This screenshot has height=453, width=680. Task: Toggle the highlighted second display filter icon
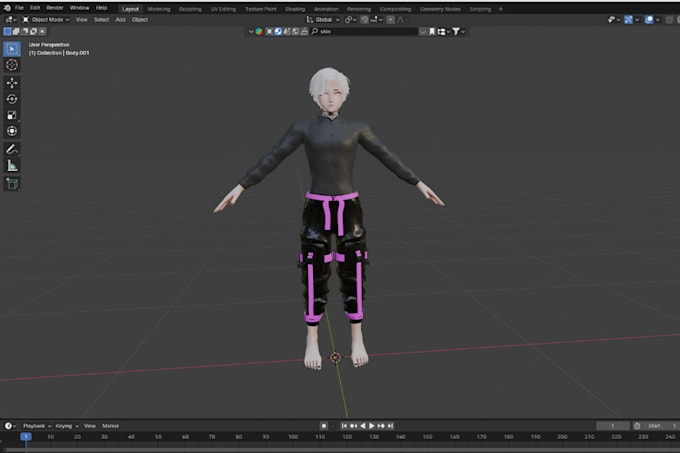(x=278, y=31)
